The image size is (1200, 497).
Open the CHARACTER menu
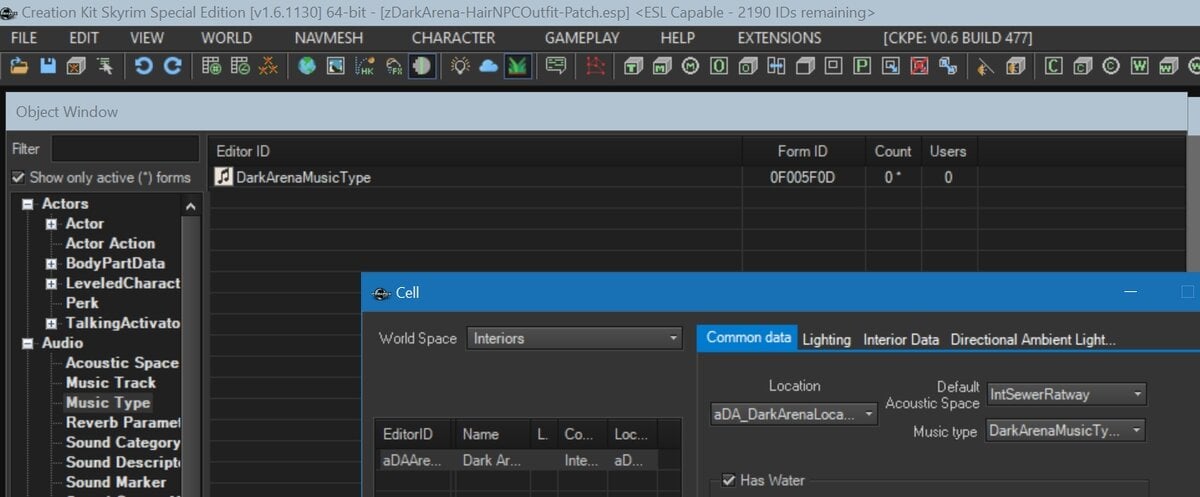point(453,38)
